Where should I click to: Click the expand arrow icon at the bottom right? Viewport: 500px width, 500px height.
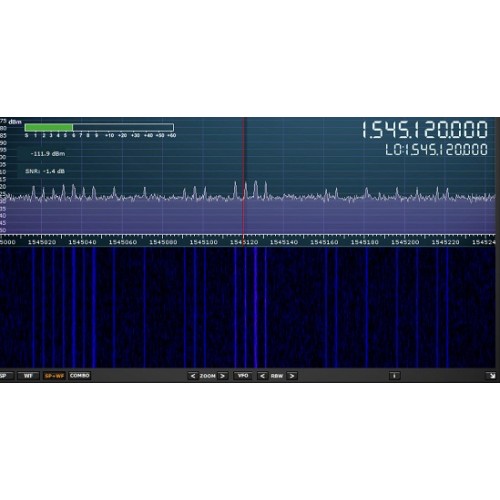pos(491,376)
